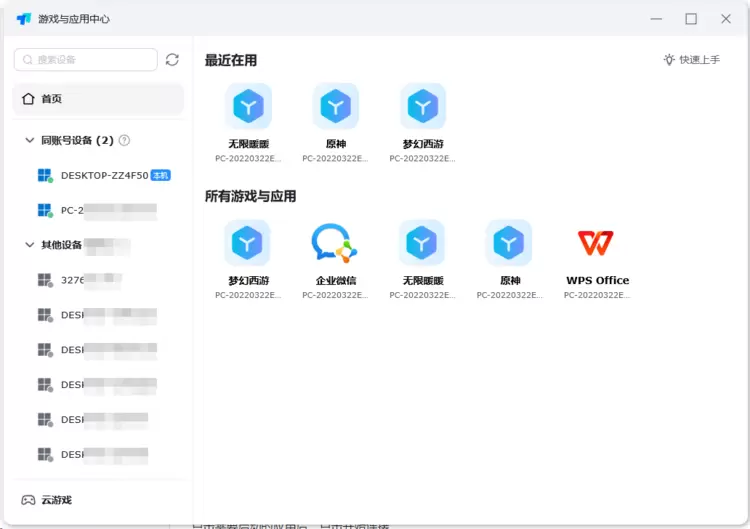Viewport: 750px width, 529px height.
Task: Collapse the 其他设备 device group
Action: point(30,245)
